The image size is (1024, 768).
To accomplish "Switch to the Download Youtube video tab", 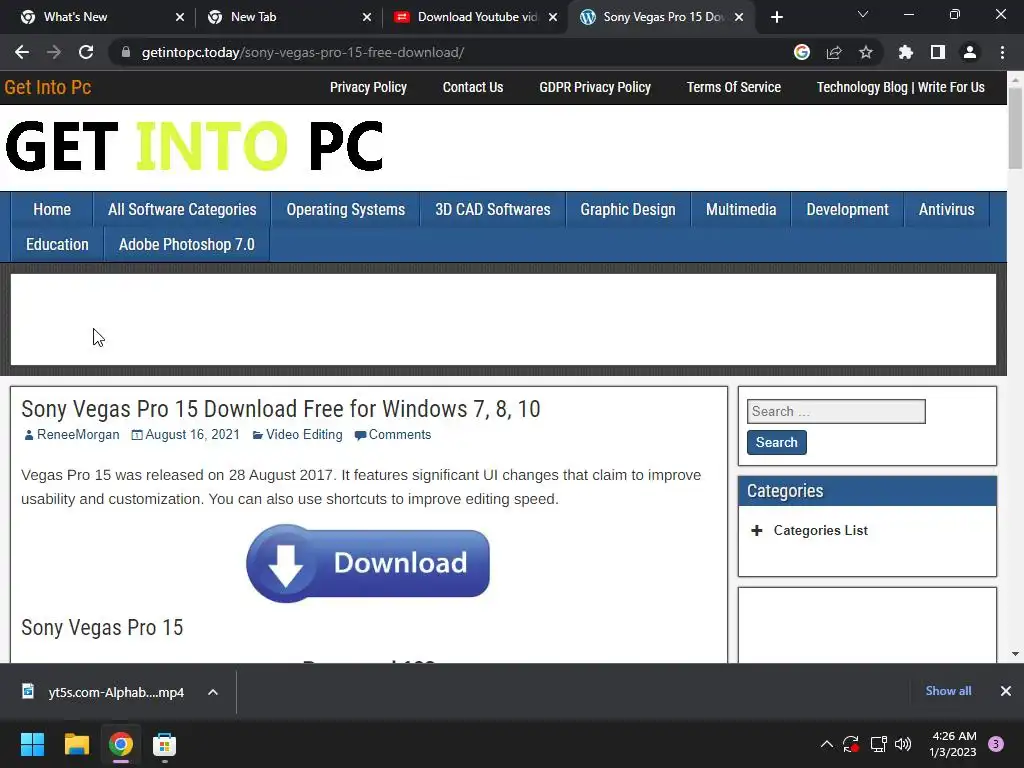I will [x=477, y=17].
